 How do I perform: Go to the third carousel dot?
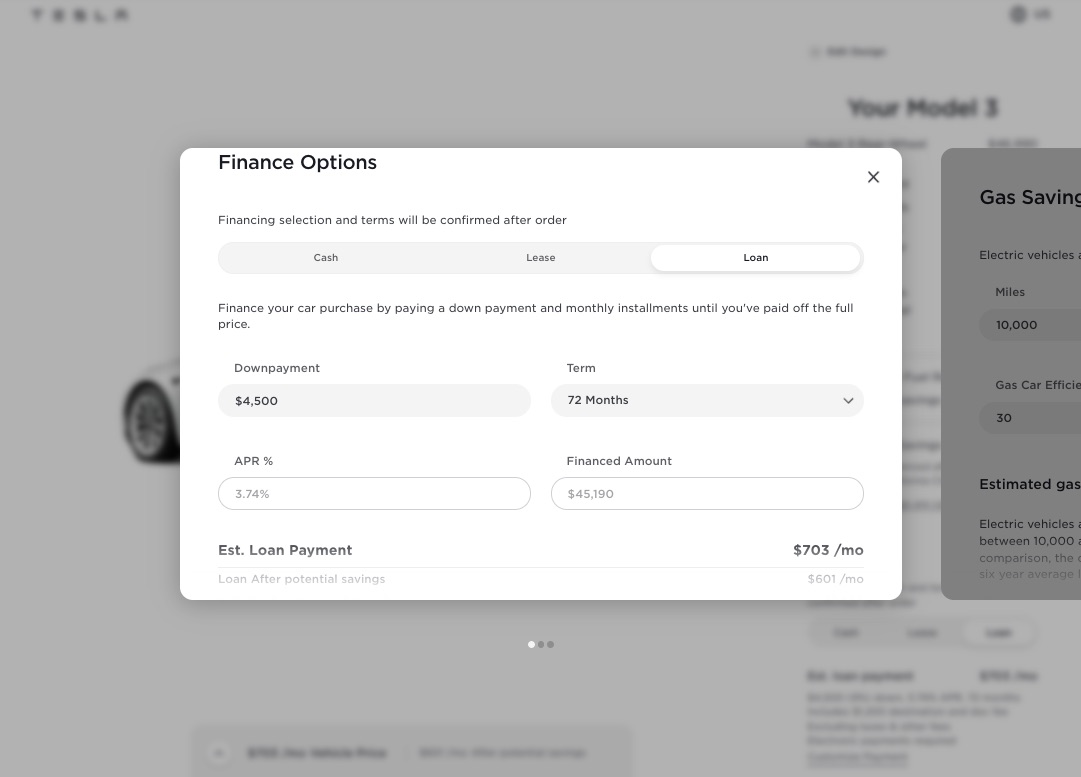(x=550, y=645)
